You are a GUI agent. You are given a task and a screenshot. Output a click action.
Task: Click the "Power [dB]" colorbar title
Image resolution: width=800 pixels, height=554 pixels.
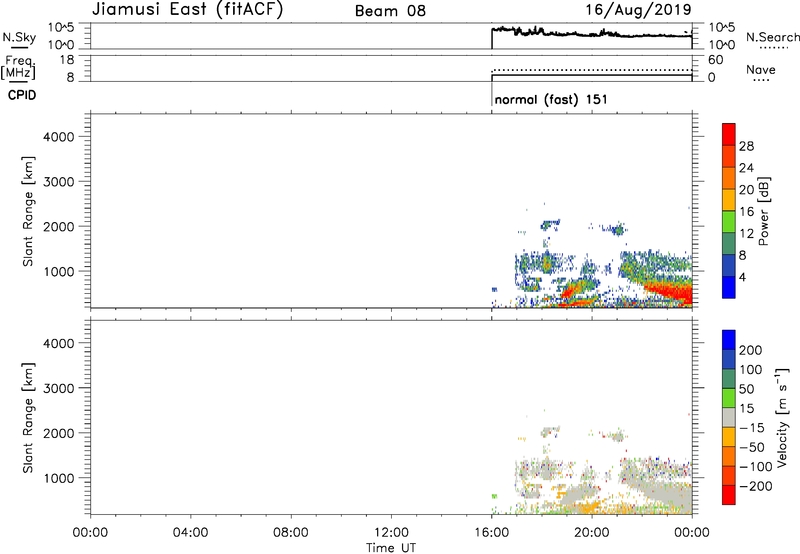click(764, 211)
